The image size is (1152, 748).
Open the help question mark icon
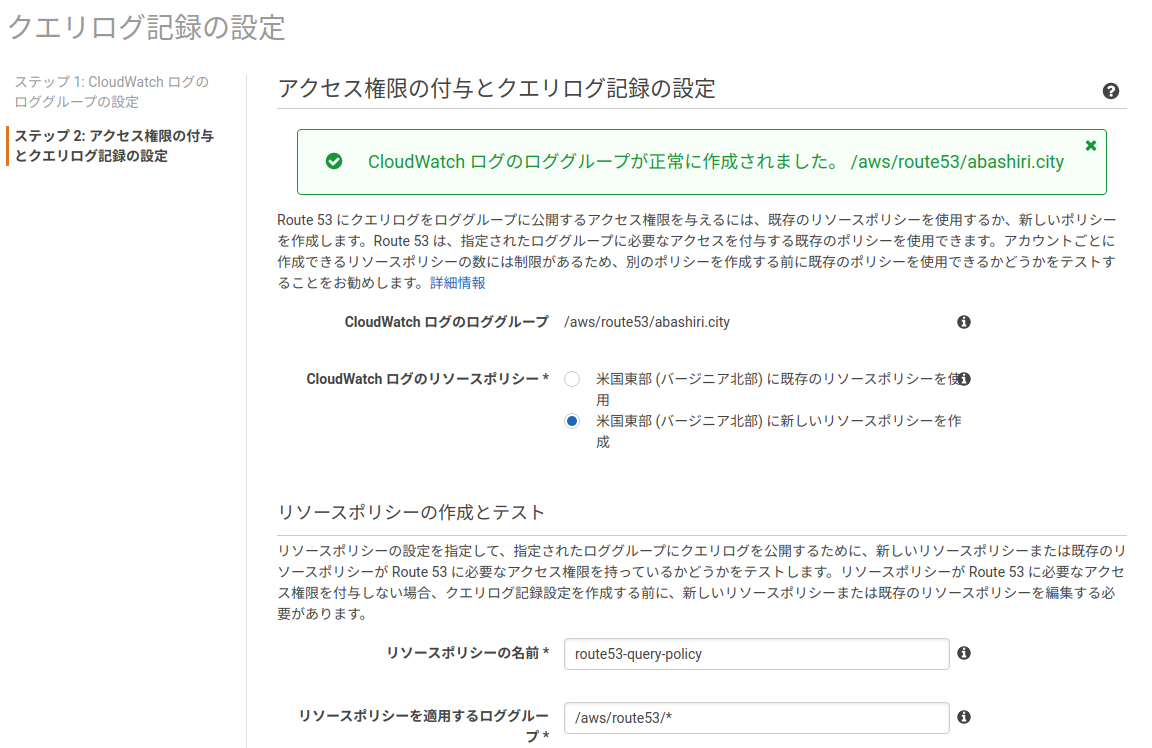(1110, 91)
